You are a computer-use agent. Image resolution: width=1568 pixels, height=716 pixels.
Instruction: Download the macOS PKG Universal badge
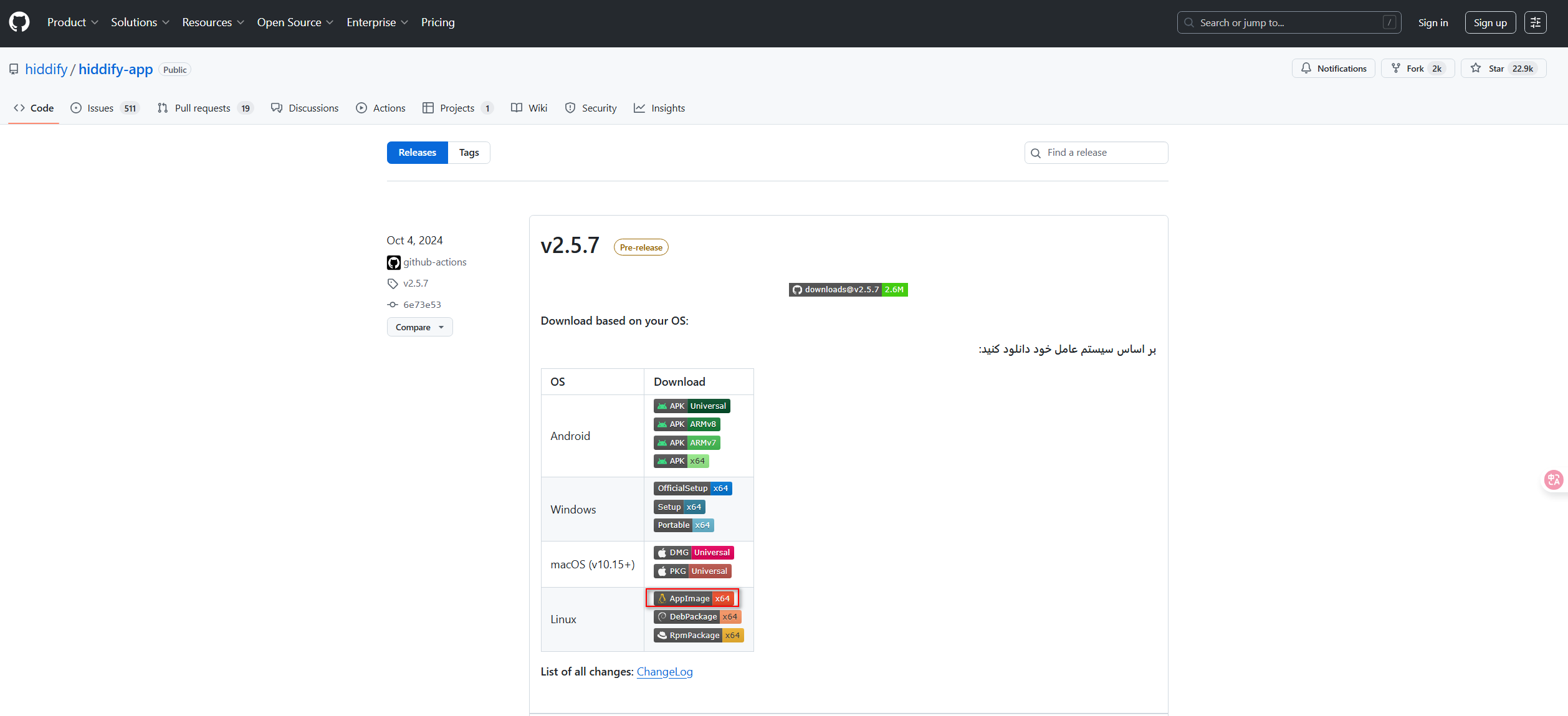pyautogui.click(x=692, y=571)
